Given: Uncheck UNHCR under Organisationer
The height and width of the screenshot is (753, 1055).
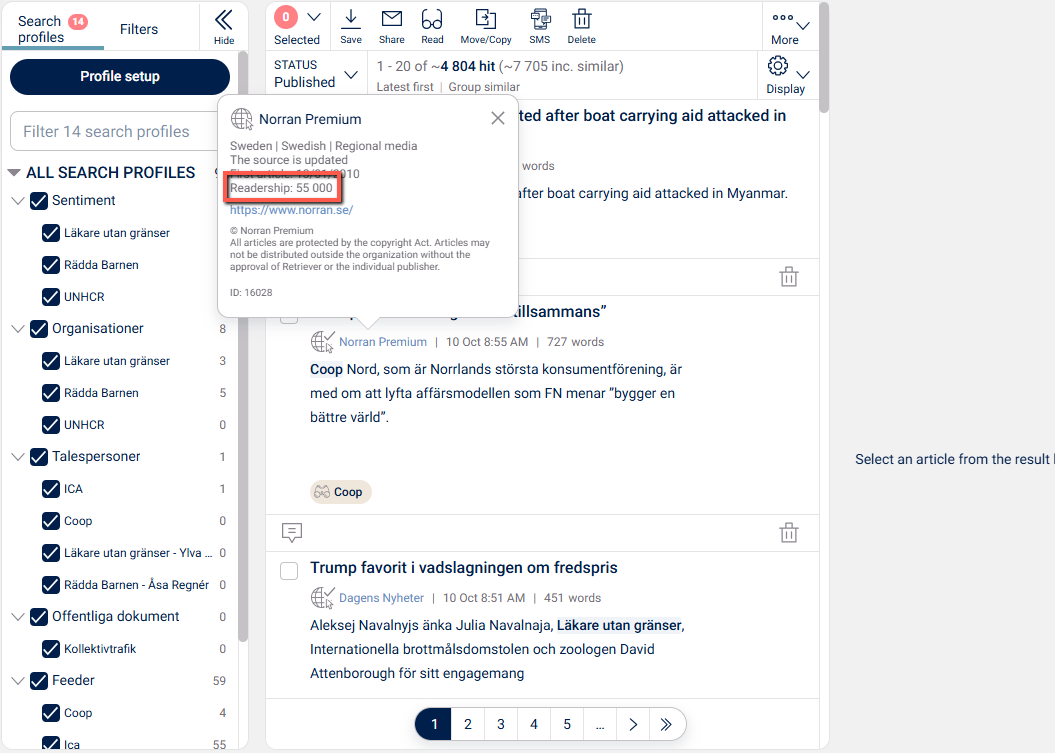Looking at the screenshot, I should [x=50, y=425].
